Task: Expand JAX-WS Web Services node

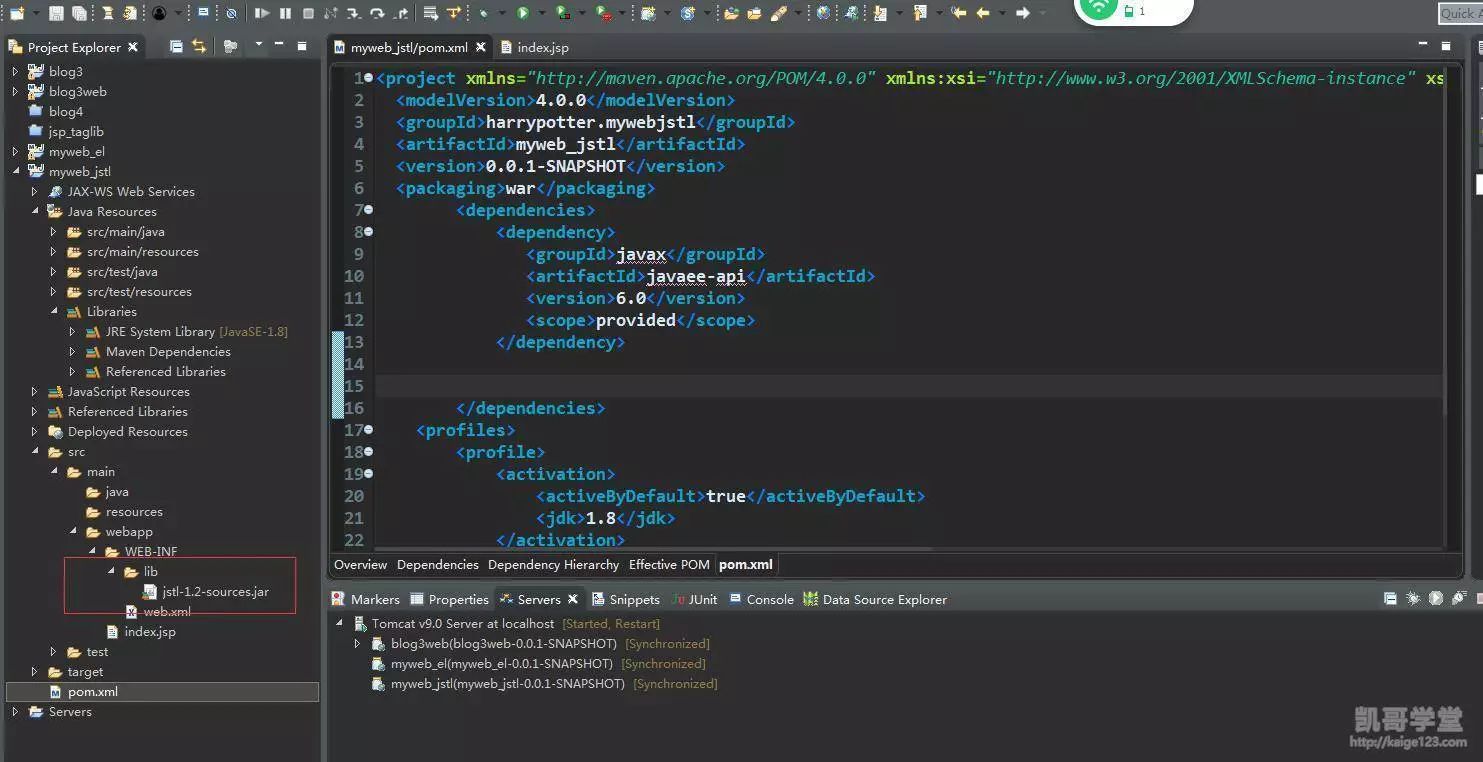Action: (34, 191)
